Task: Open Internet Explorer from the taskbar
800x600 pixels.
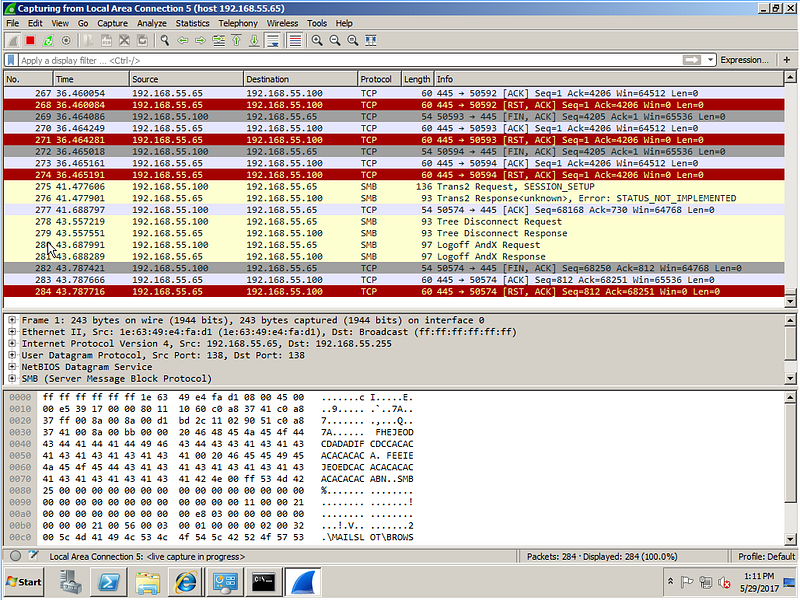Action: click(186, 582)
